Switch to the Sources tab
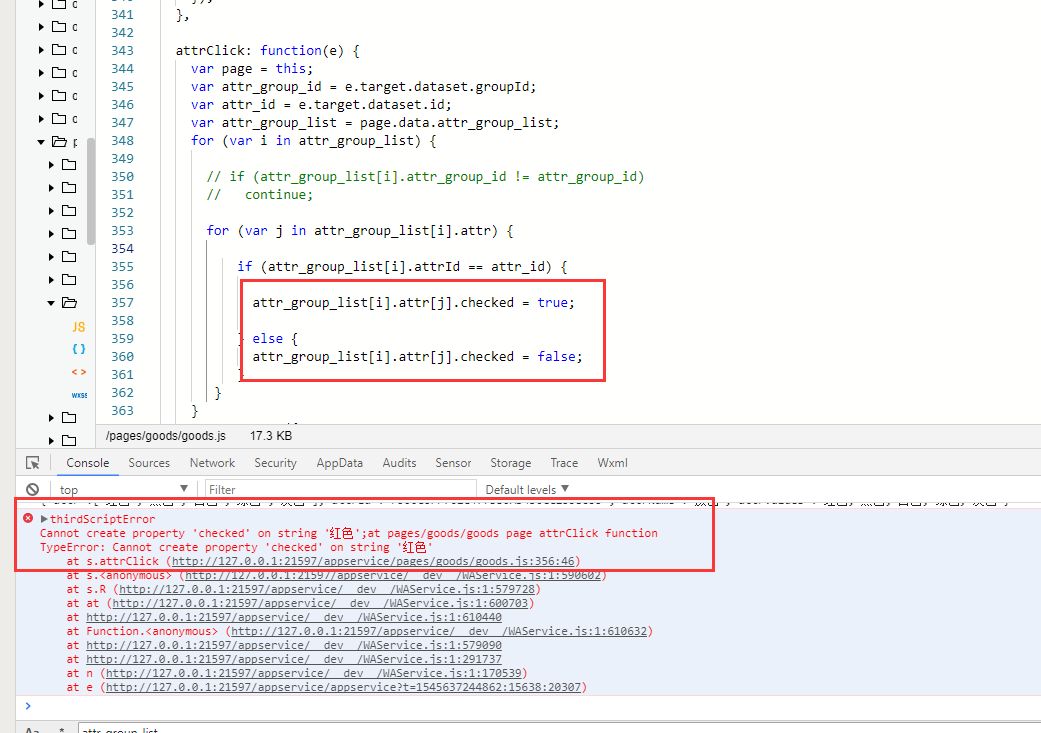This screenshot has width=1041, height=733. click(149, 463)
